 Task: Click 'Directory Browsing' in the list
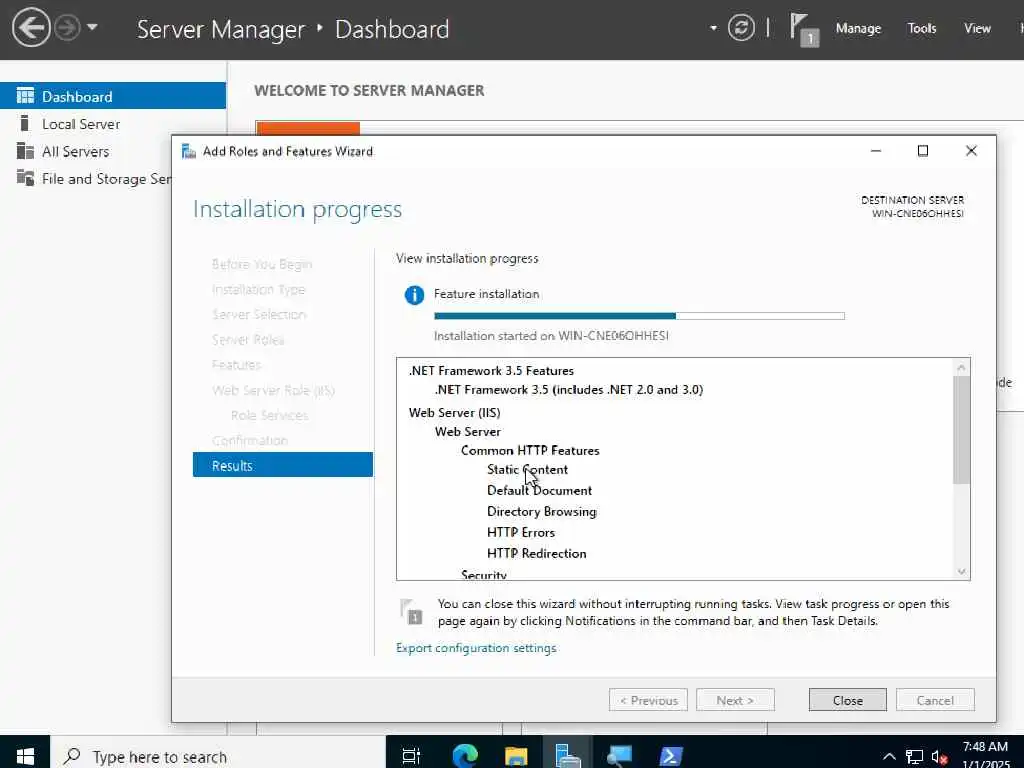point(541,511)
